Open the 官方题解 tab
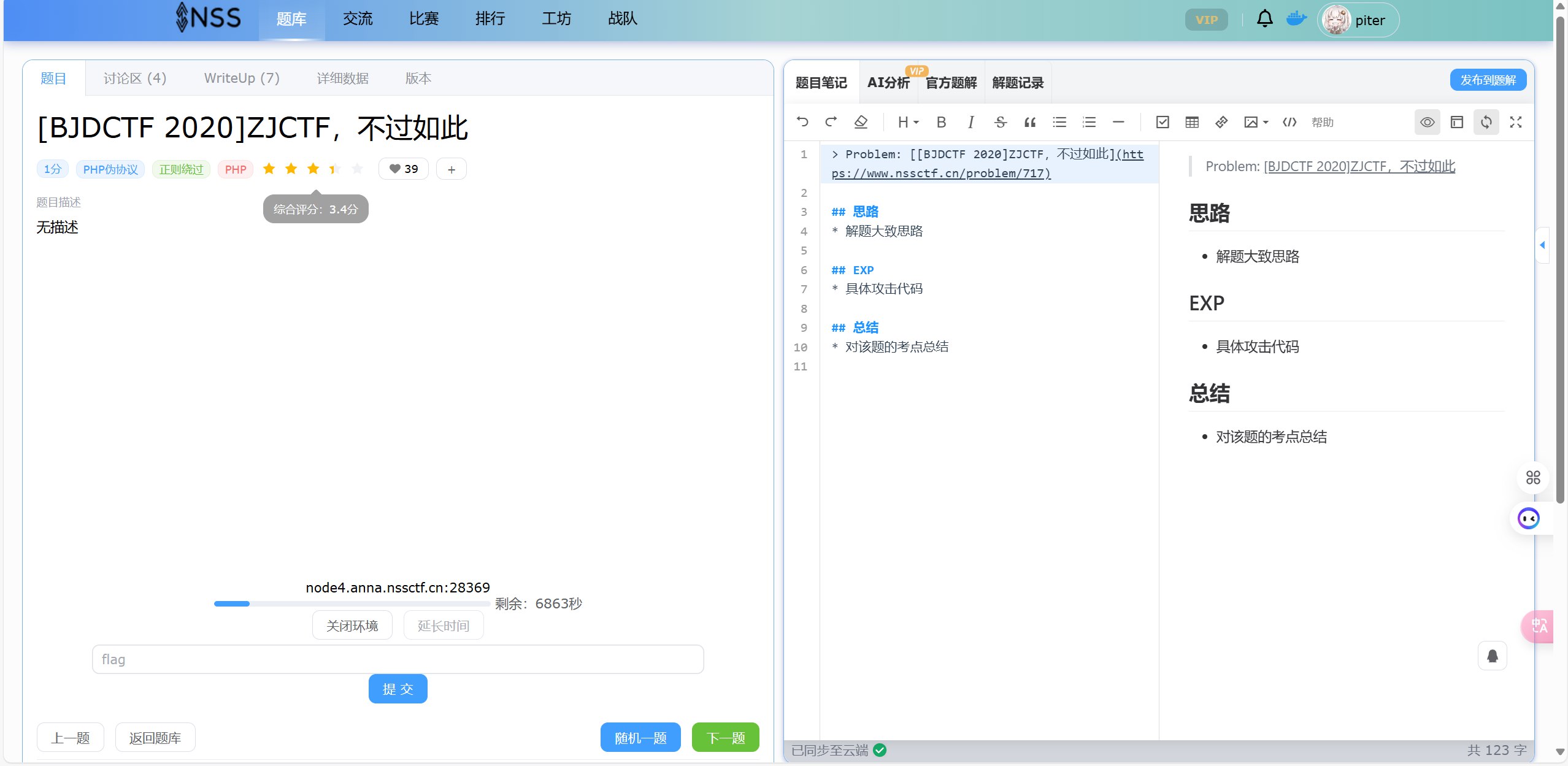 951,82
